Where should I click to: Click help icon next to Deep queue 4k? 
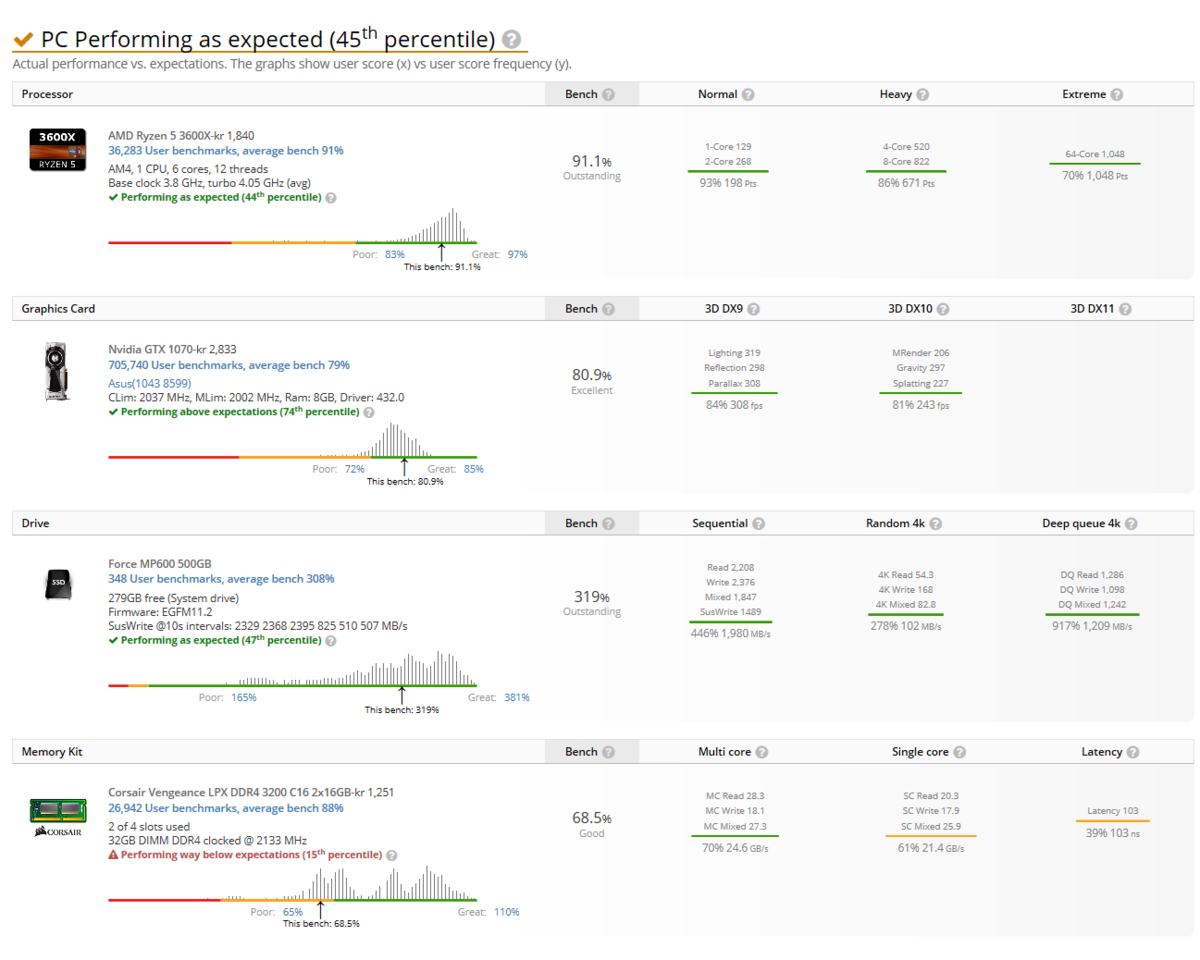click(x=1131, y=523)
